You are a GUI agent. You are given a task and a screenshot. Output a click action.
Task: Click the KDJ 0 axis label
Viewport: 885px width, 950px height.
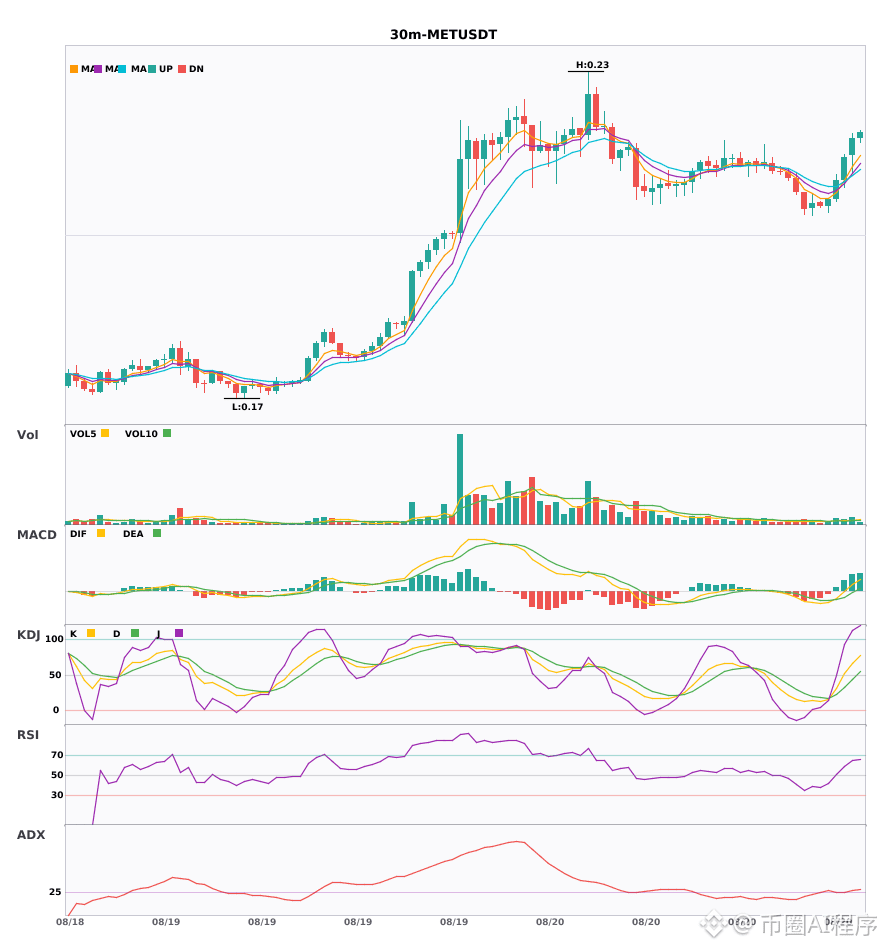pos(56,710)
